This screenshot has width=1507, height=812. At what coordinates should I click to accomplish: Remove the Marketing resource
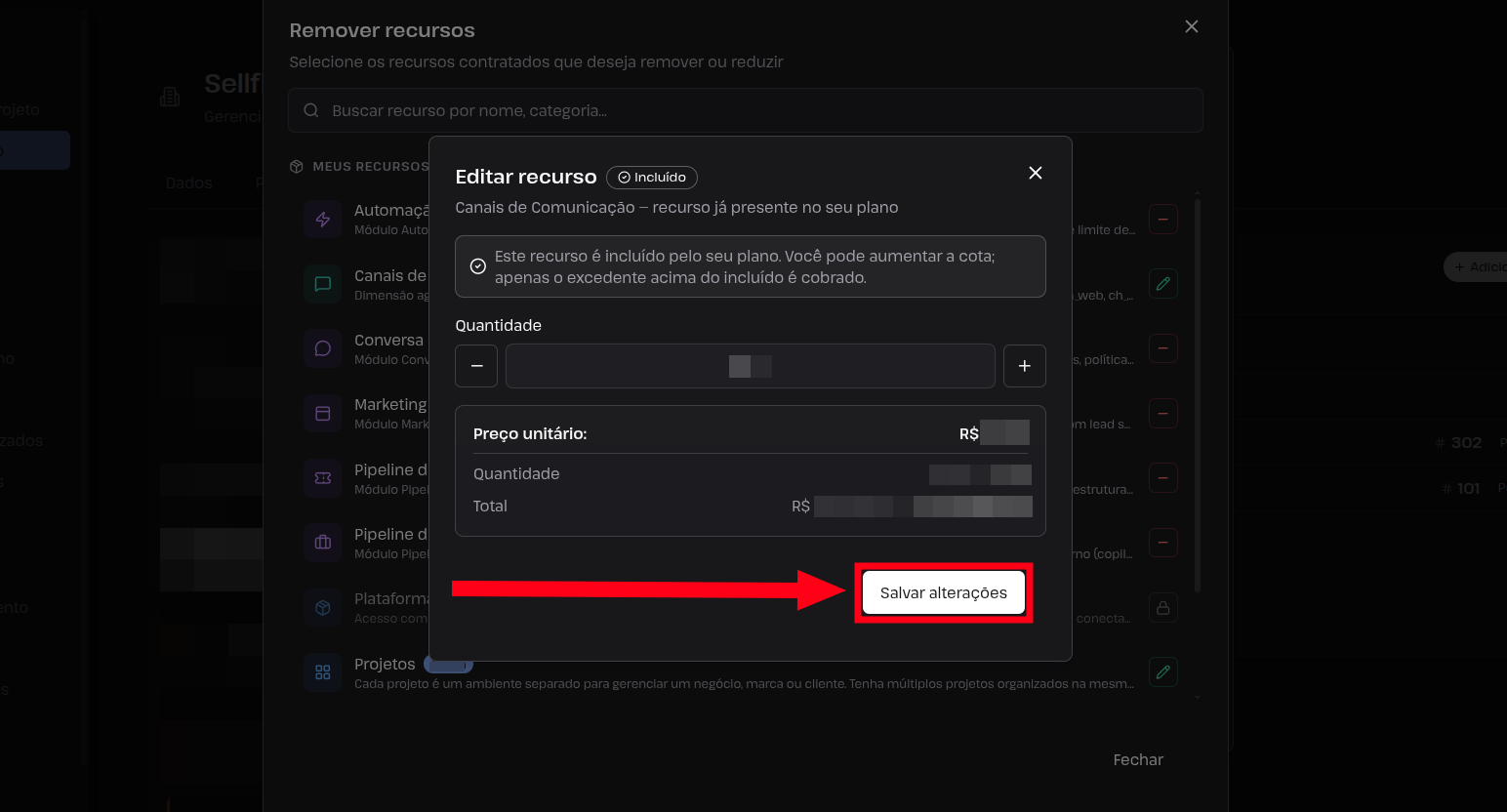(x=1162, y=414)
